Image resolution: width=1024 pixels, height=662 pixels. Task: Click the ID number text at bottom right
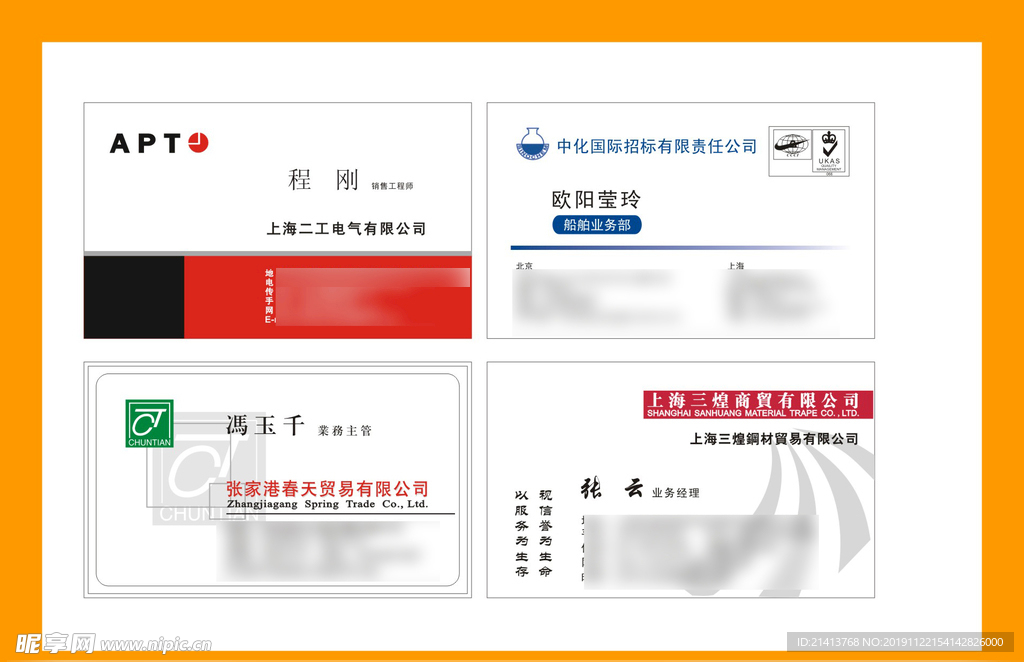[900, 642]
